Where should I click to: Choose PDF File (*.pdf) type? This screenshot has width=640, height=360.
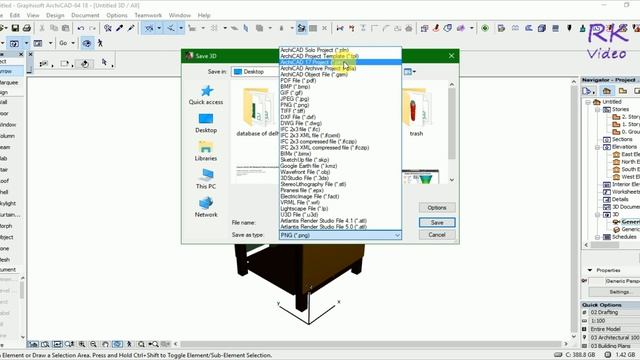pyautogui.click(x=340, y=80)
